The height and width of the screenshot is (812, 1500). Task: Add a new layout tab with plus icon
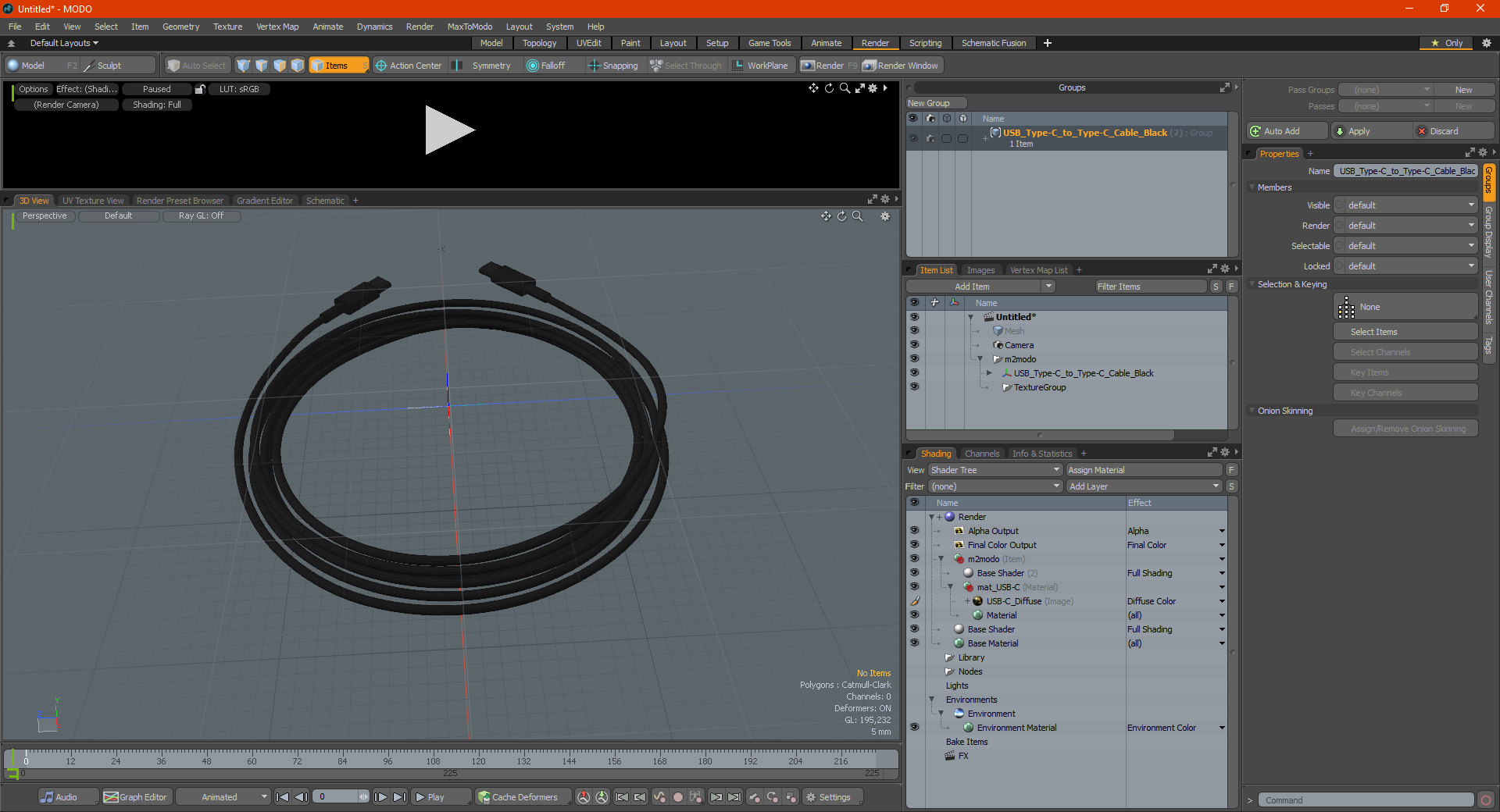[x=1048, y=43]
